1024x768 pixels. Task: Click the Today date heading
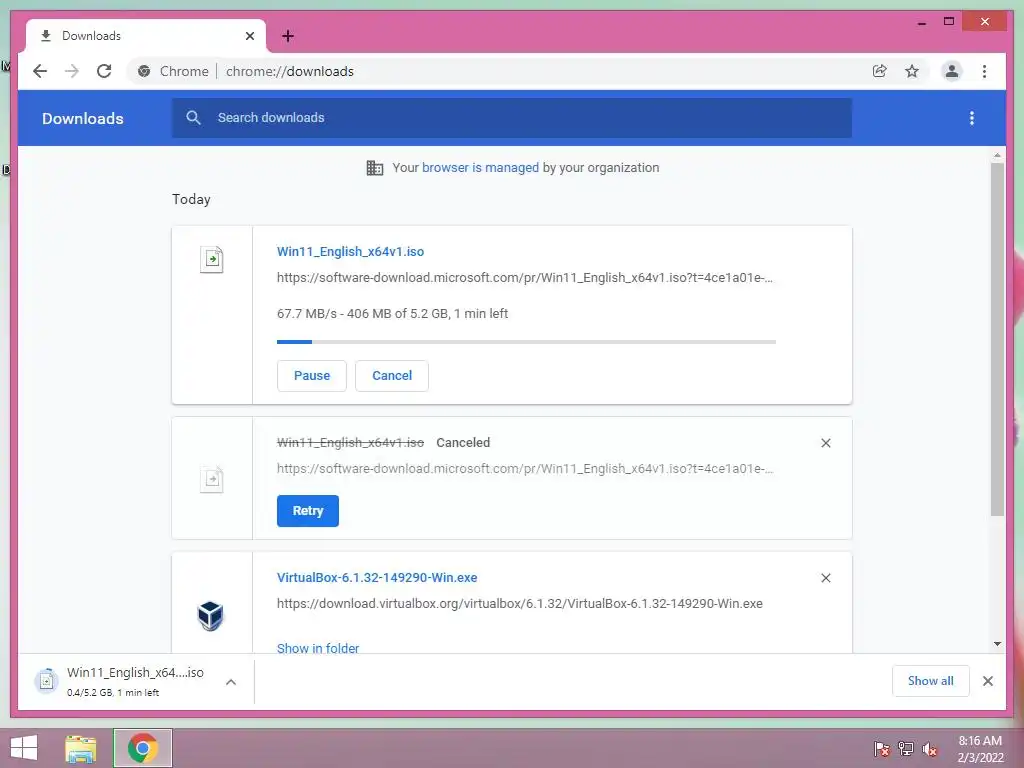191,199
